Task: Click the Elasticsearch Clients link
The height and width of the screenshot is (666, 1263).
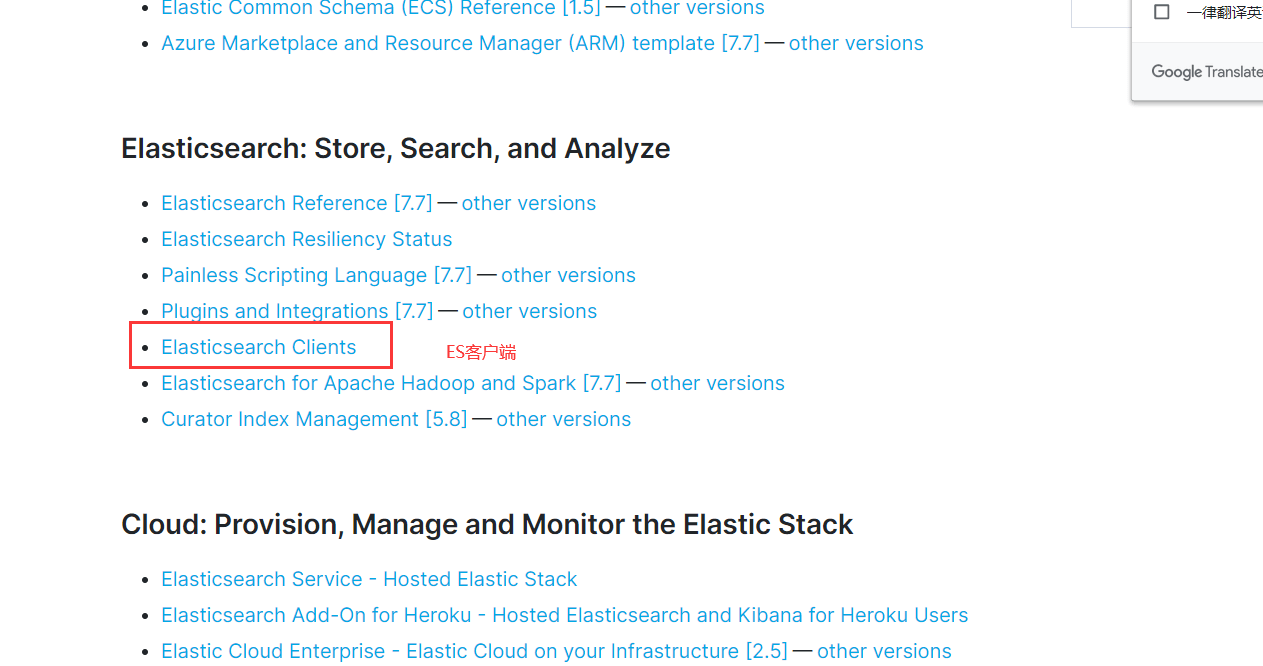Action: coord(258,347)
